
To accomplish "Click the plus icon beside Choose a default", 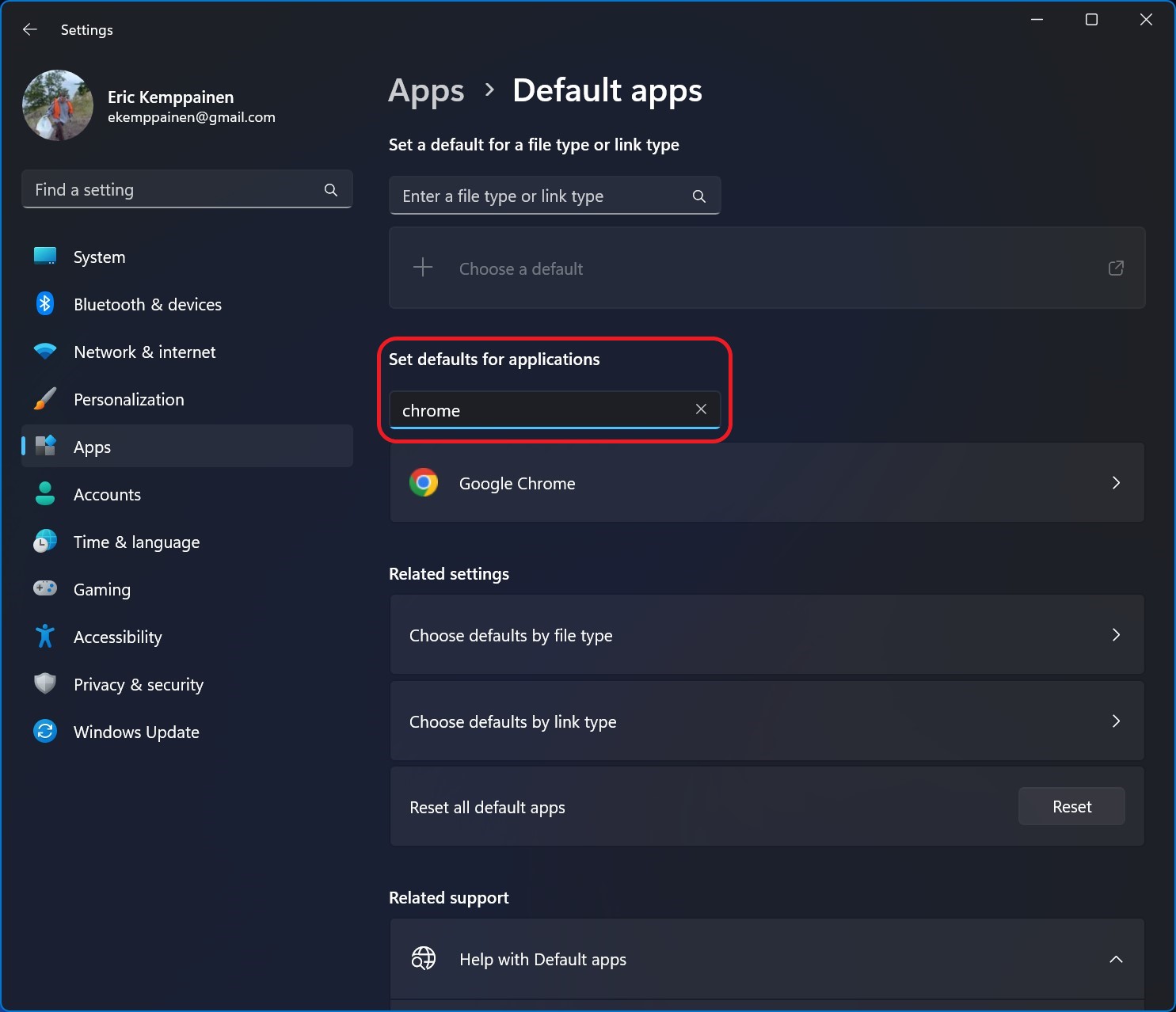I will 423,268.
